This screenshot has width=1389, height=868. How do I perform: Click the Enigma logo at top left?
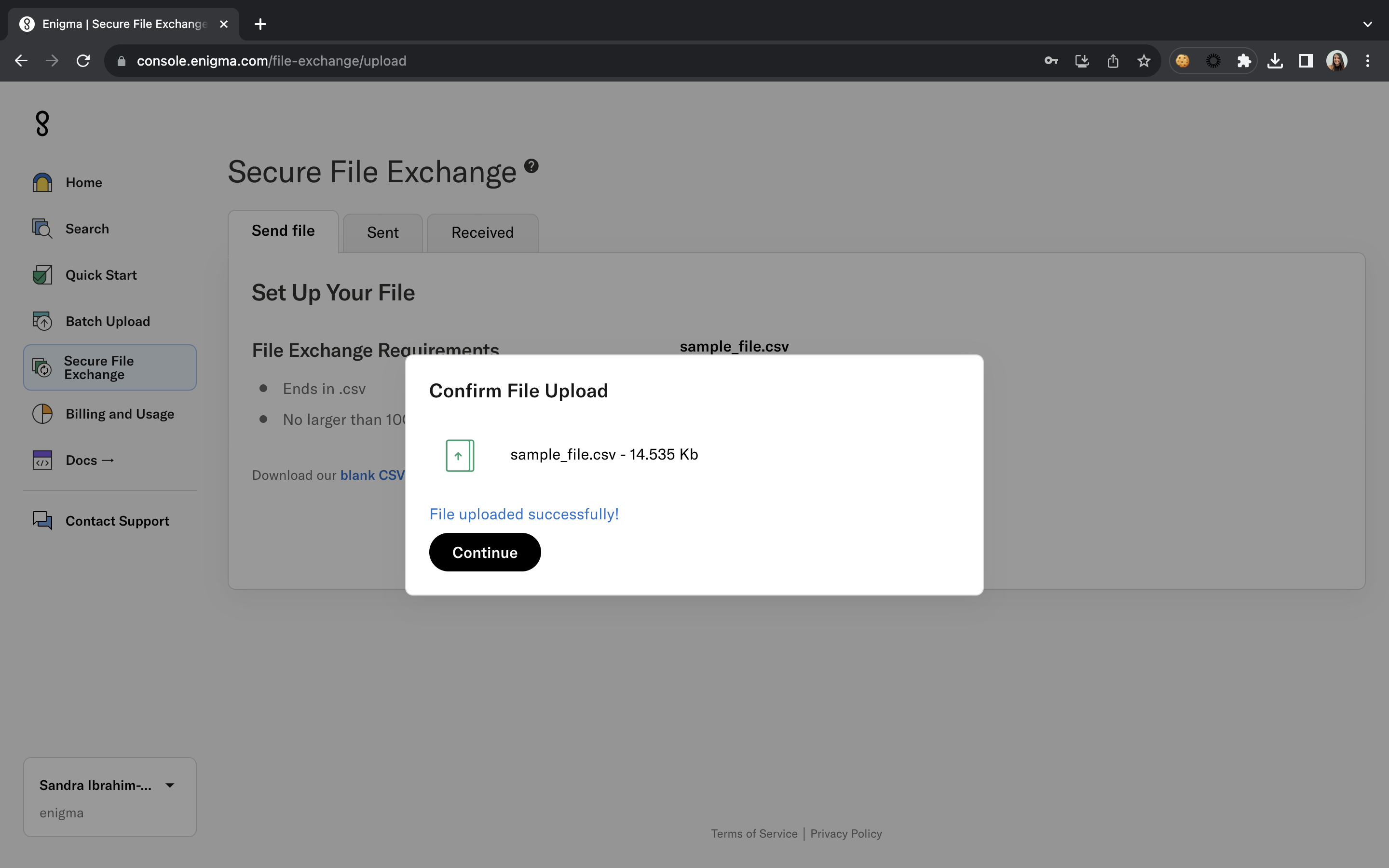pyautogui.click(x=42, y=123)
